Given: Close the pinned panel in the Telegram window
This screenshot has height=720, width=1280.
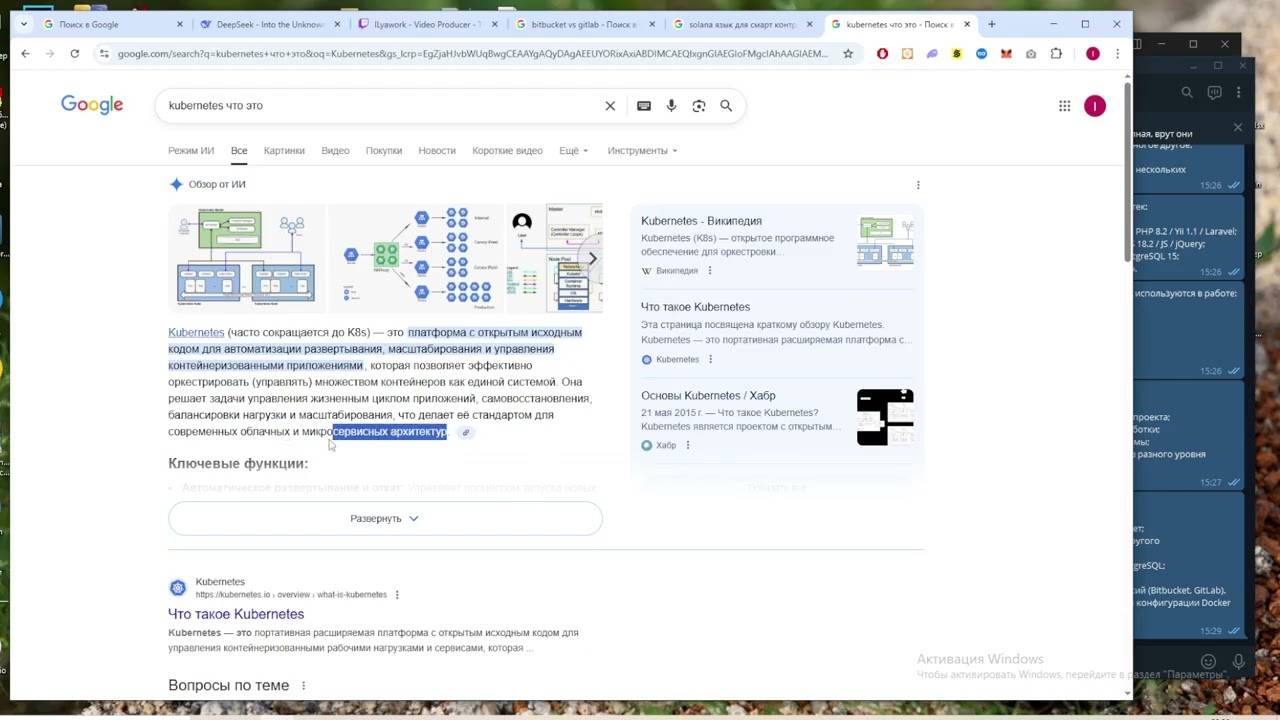Looking at the screenshot, I should click(x=1238, y=128).
